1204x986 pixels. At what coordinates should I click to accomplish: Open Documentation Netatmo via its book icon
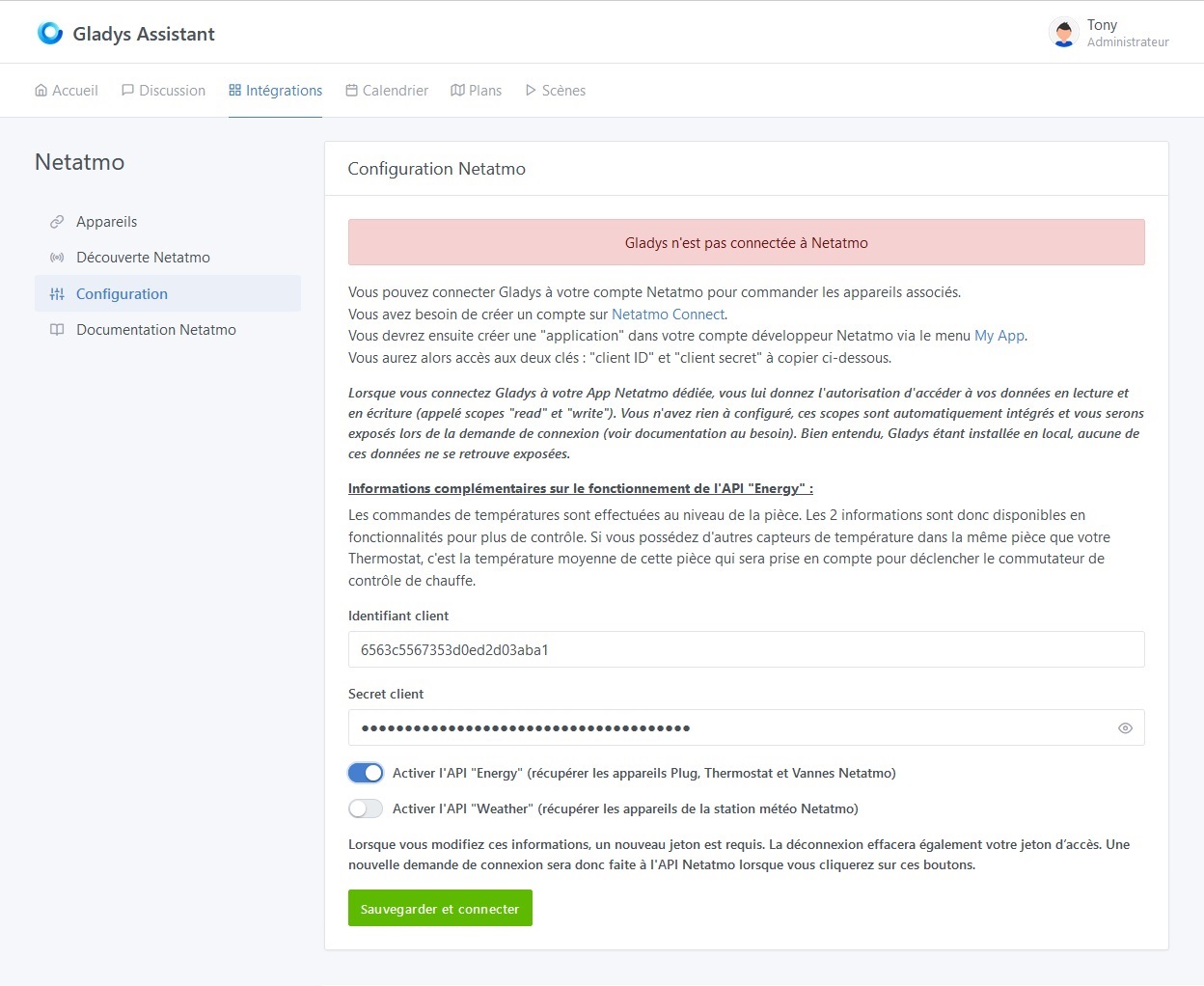point(57,329)
